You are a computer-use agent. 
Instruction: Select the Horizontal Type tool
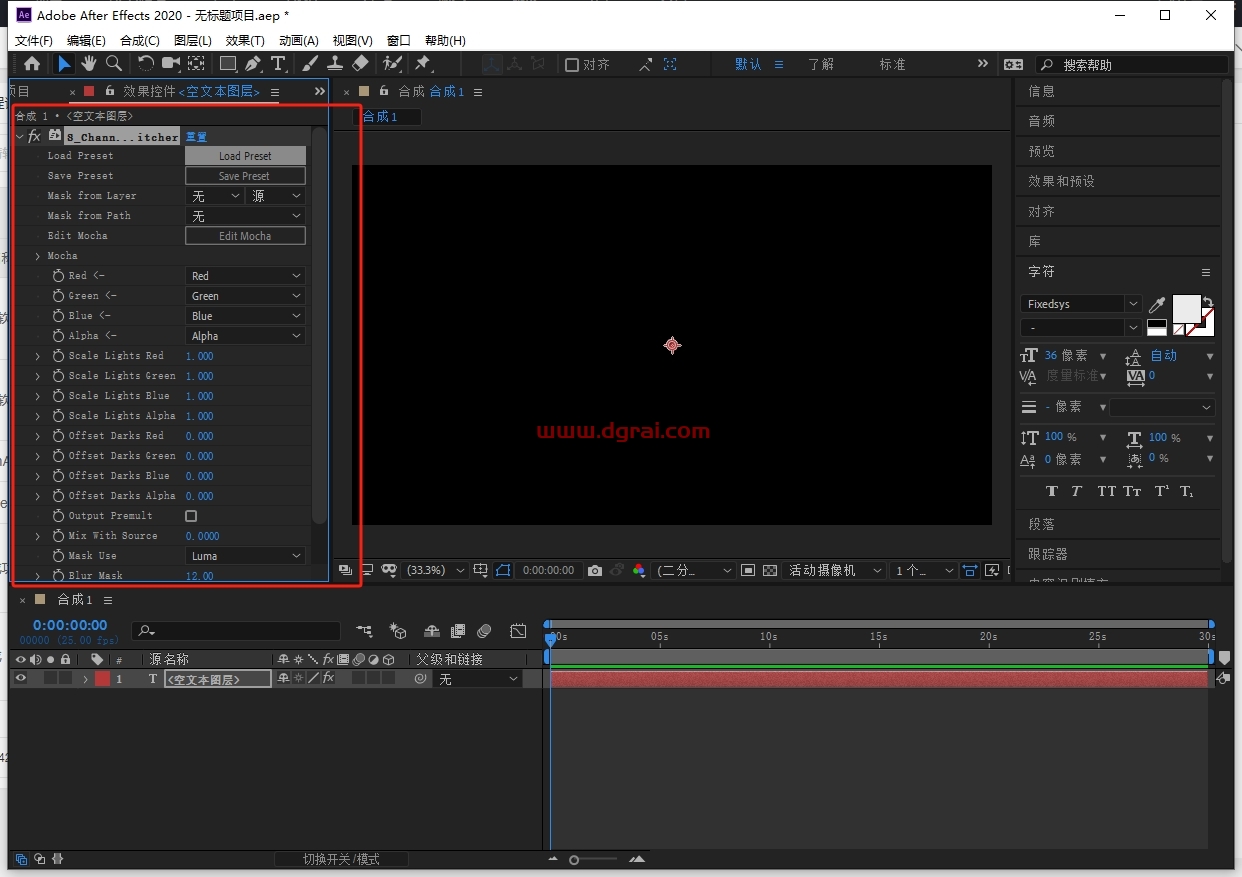(x=278, y=64)
